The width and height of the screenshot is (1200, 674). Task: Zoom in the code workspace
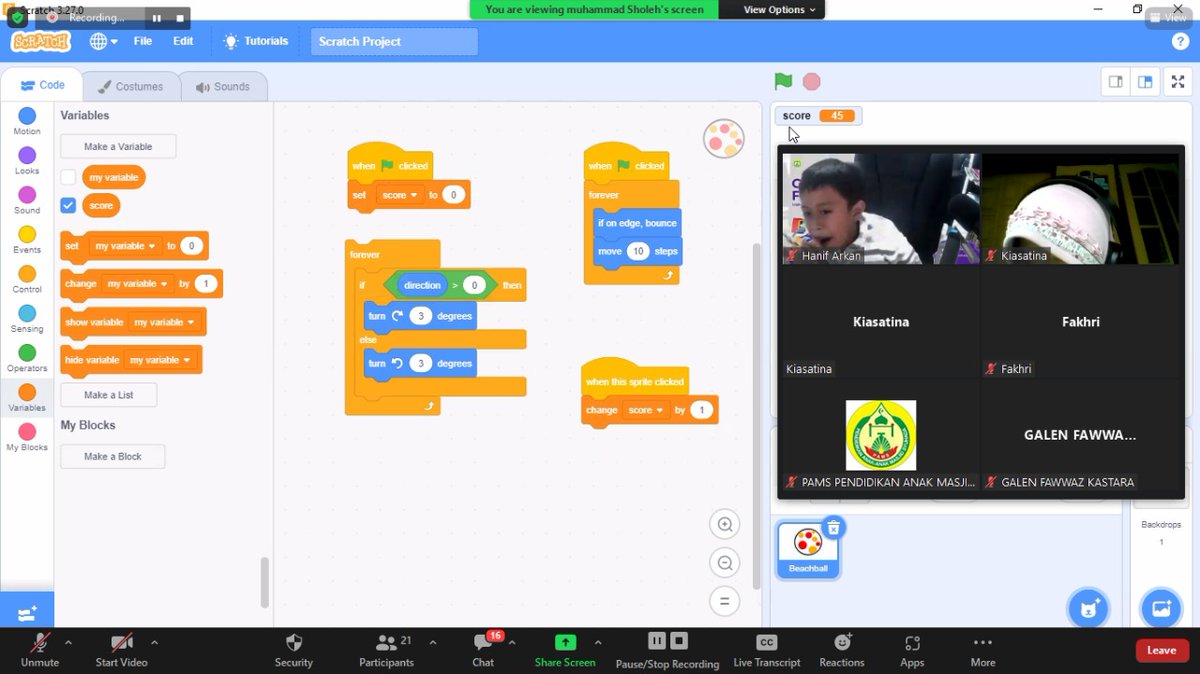pos(724,524)
